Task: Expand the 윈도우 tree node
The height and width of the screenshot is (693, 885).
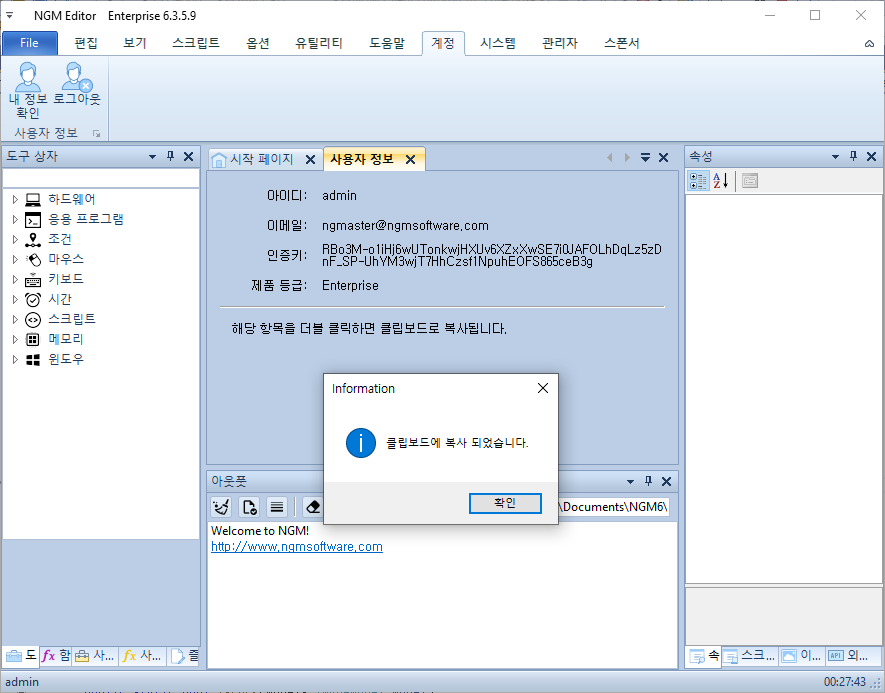Action: 15,359
